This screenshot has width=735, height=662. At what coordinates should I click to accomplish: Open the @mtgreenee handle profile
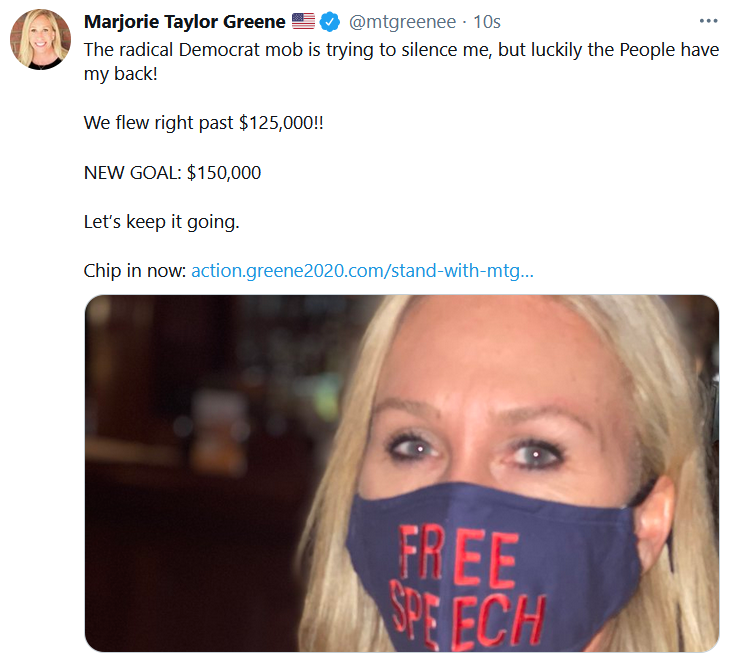402,22
